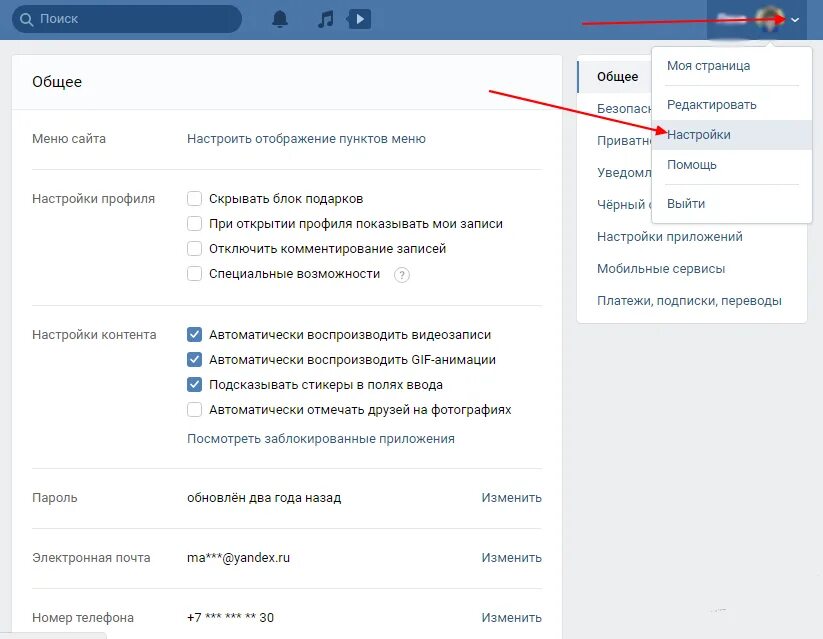
Task: Check При открытии профиля показывать мои записи
Action: (194, 224)
